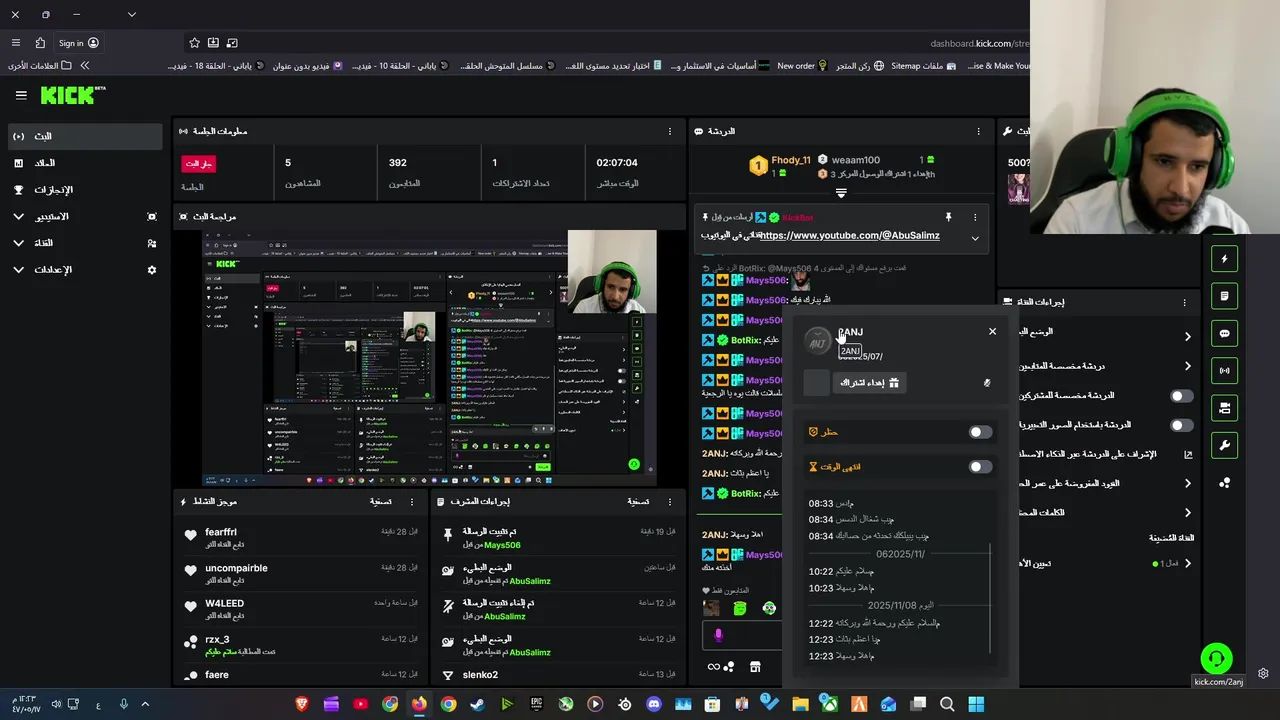The width and height of the screenshot is (1280, 720).
Task: Open Discord from the taskbar
Action: tap(654, 704)
